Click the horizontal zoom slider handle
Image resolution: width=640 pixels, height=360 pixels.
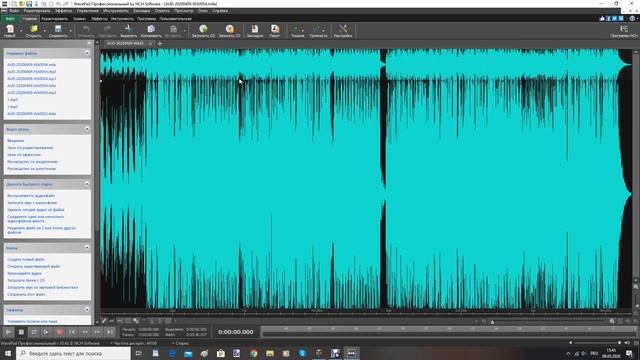pyautogui.click(x=492, y=322)
